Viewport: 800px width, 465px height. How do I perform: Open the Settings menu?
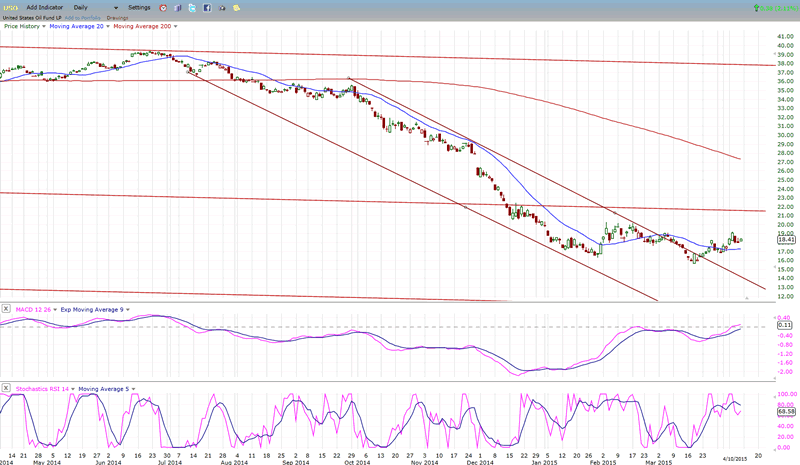tap(139, 7)
